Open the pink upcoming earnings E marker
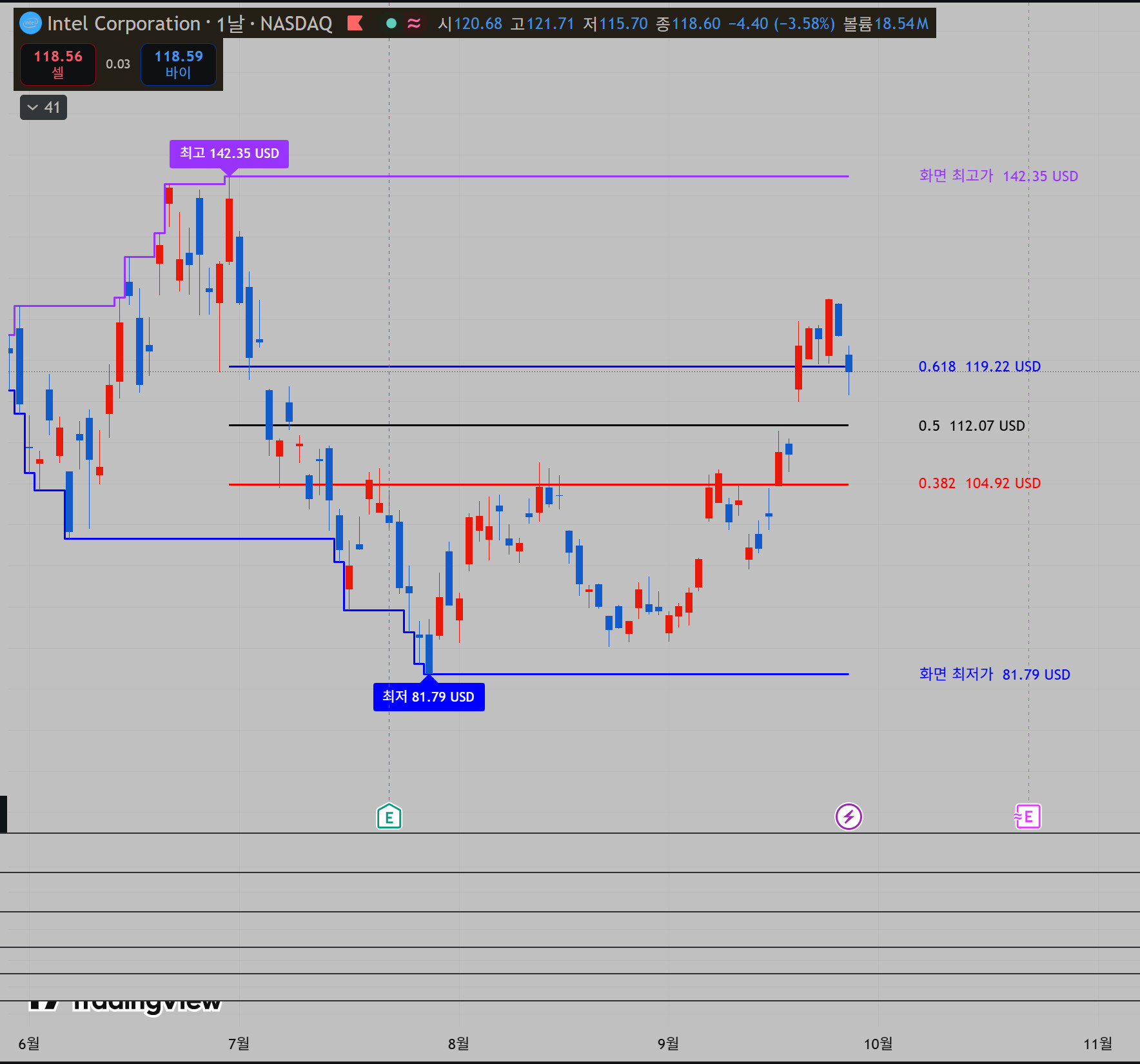The height and width of the screenshot is (1064, 1140). [x=1027, y=817]
